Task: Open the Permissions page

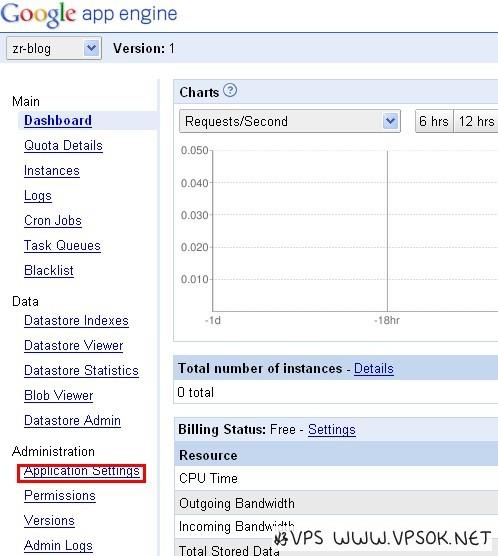Action: (x=60, y=496)
